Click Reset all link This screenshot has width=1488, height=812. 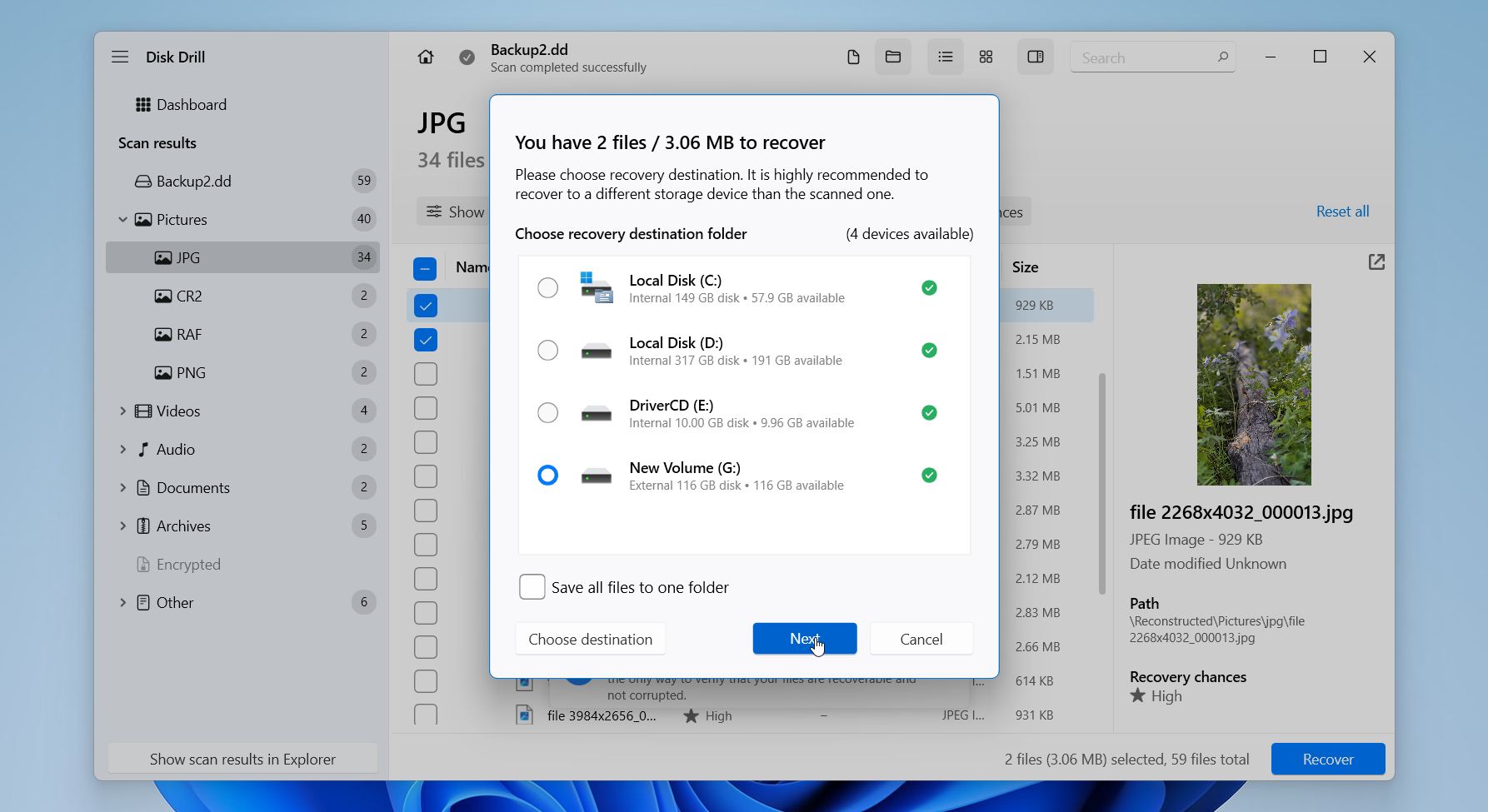pos(1342,212)
